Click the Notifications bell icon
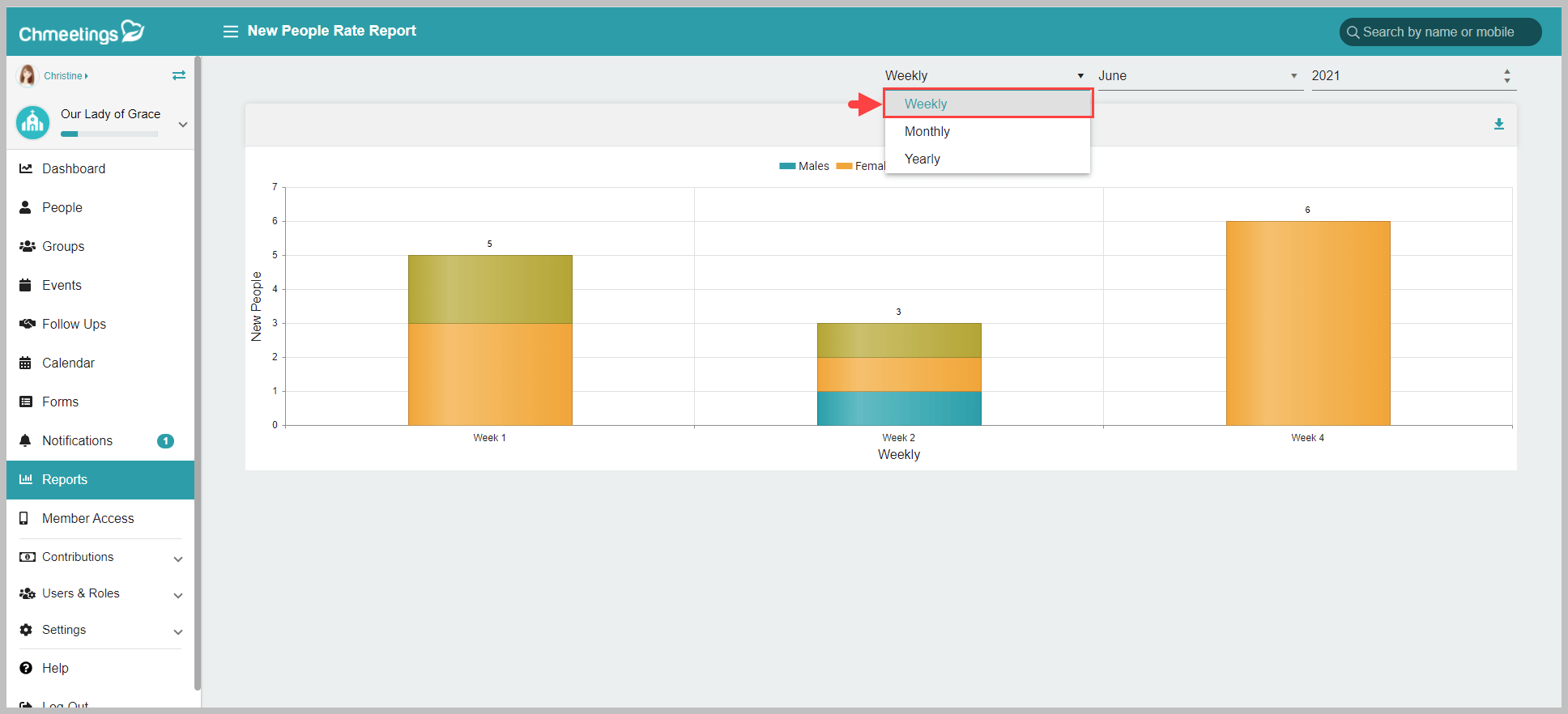Image resolution: width=1568 pixels, height=714 pixels. [x=25, y=440]
